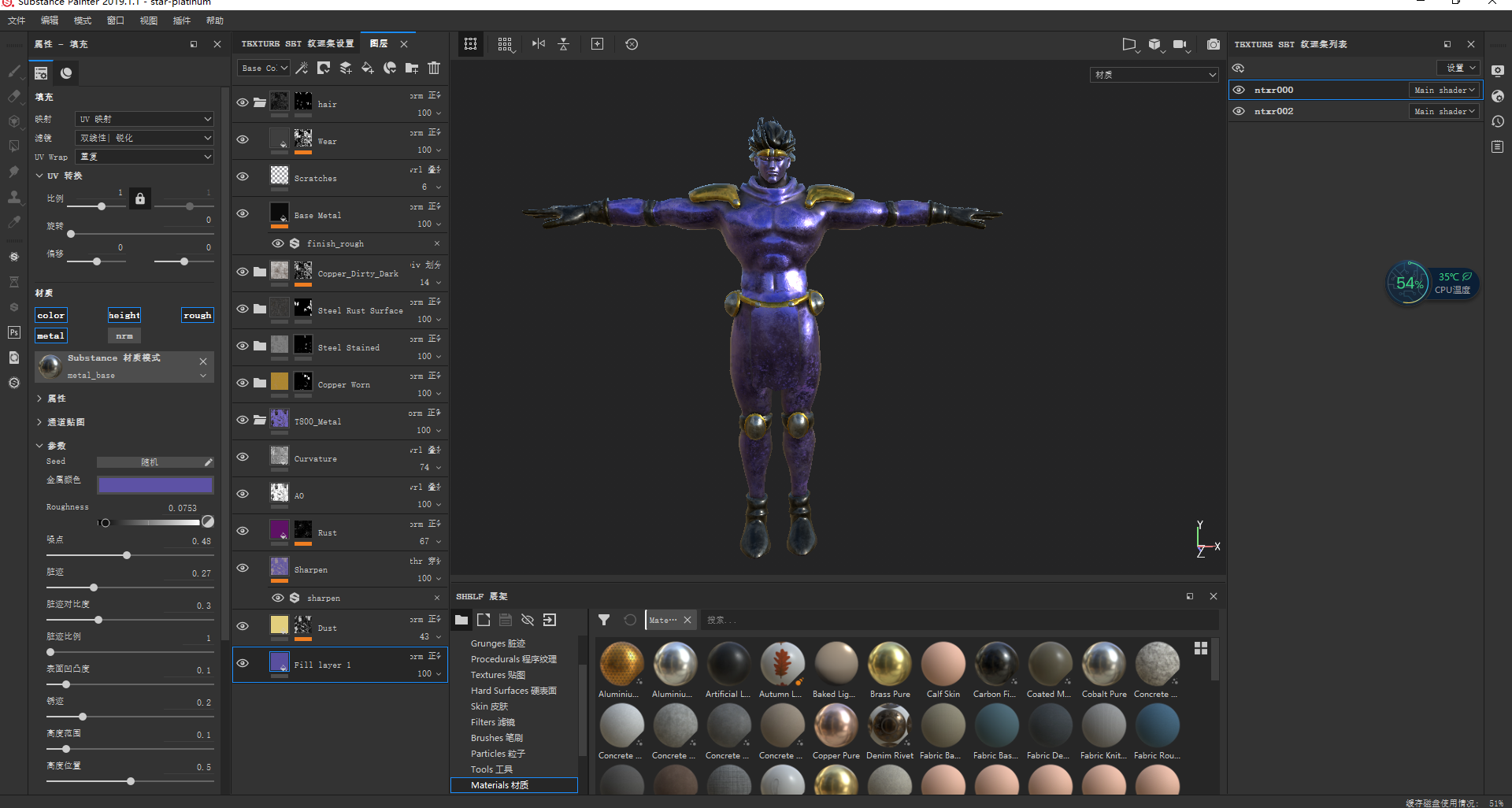Image resolution: width=1512 pixels, height=808 pixels.
Task: Select the projection tool in left toolbar
Action: click(14, 121)
